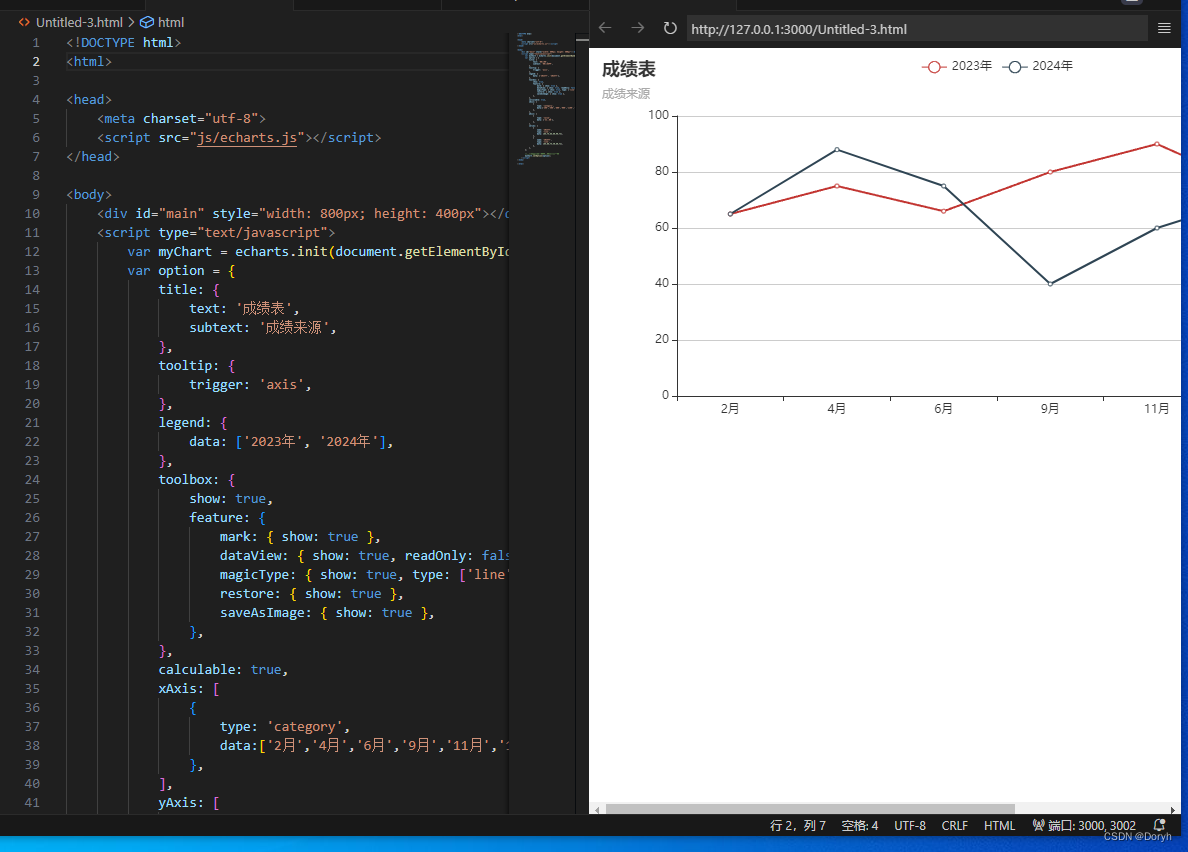Click the horizontal scrollbar under the chart
The image size is (1188, 852).
coord(810,809)
